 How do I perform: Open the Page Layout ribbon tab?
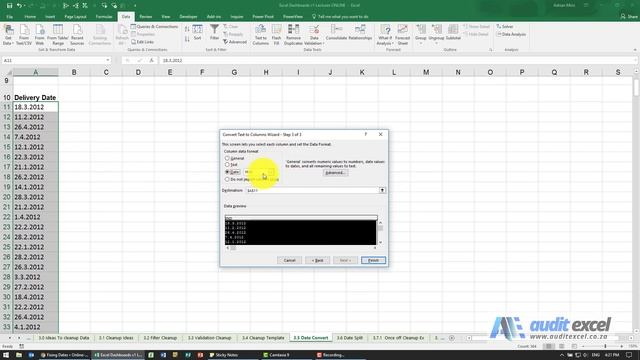click(75, 17)
